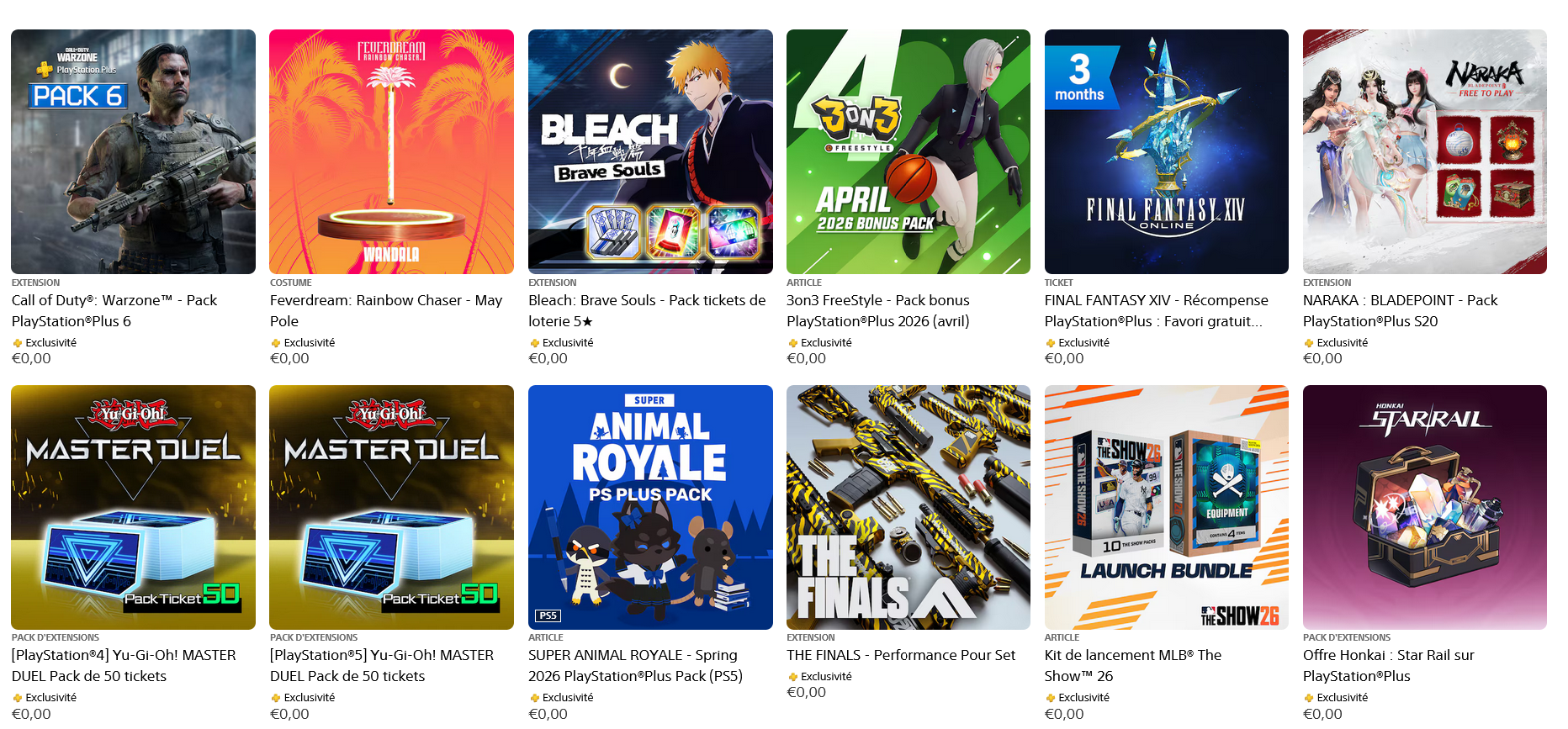Click the PS Plus icon under Warzone pack

(17, 343)
